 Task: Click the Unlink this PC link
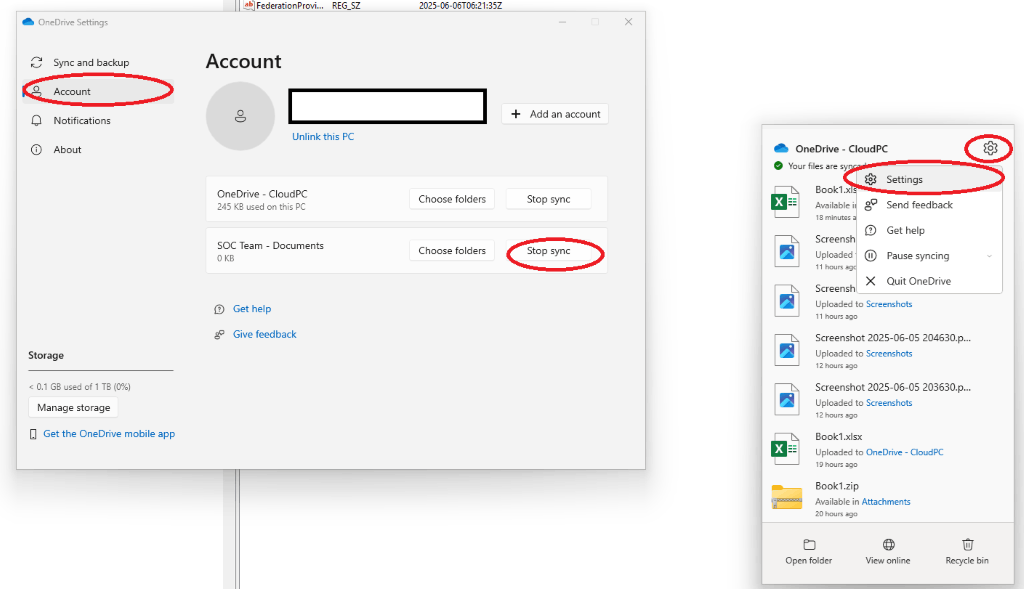point(323,136)
